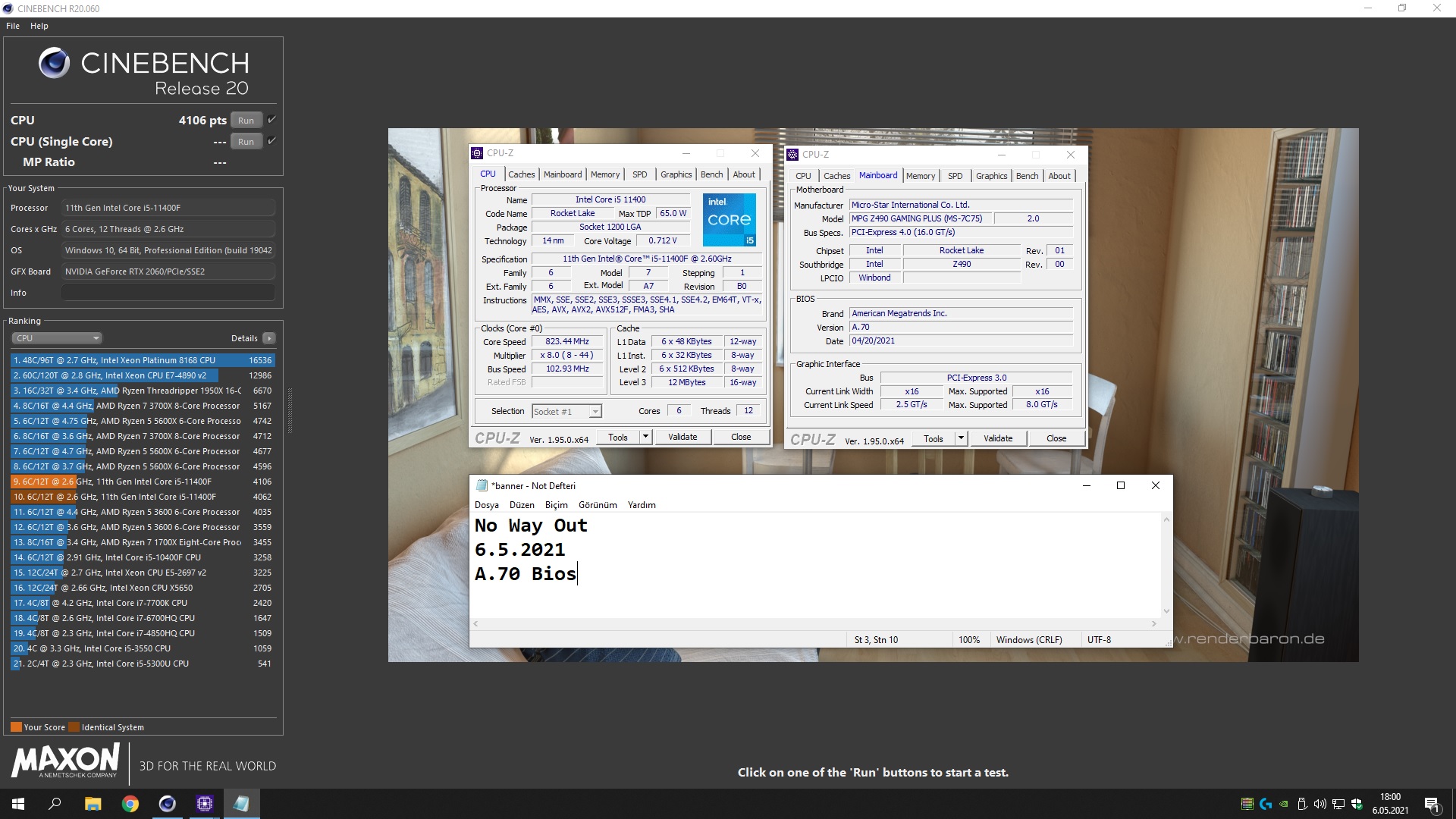The image size is (1456, 819).
Task: Expand the Tools dropdown arrow in left CPU-Z
Action: click(x=645, y=437)
